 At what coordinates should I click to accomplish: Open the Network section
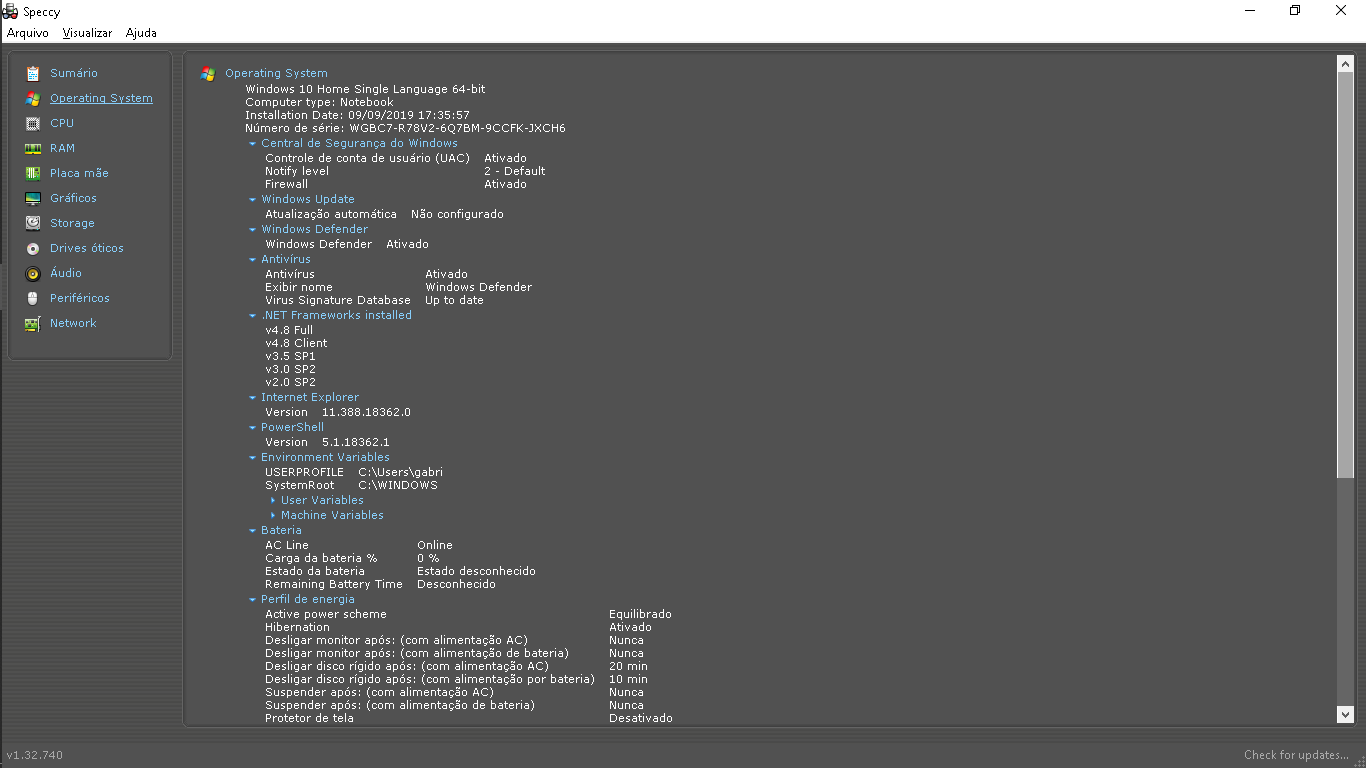(73, 323)
